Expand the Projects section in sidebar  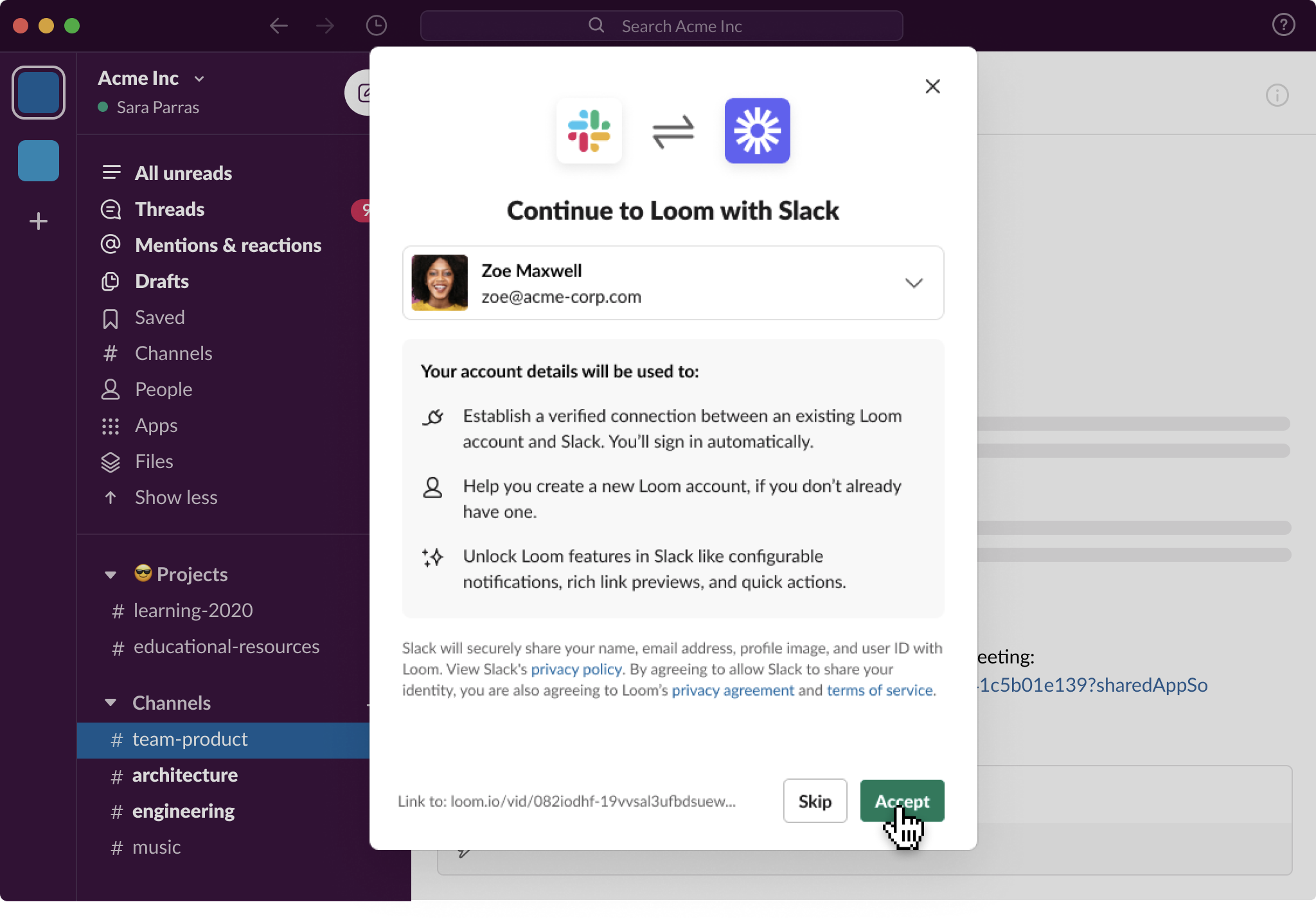click(x=111, y=574)
